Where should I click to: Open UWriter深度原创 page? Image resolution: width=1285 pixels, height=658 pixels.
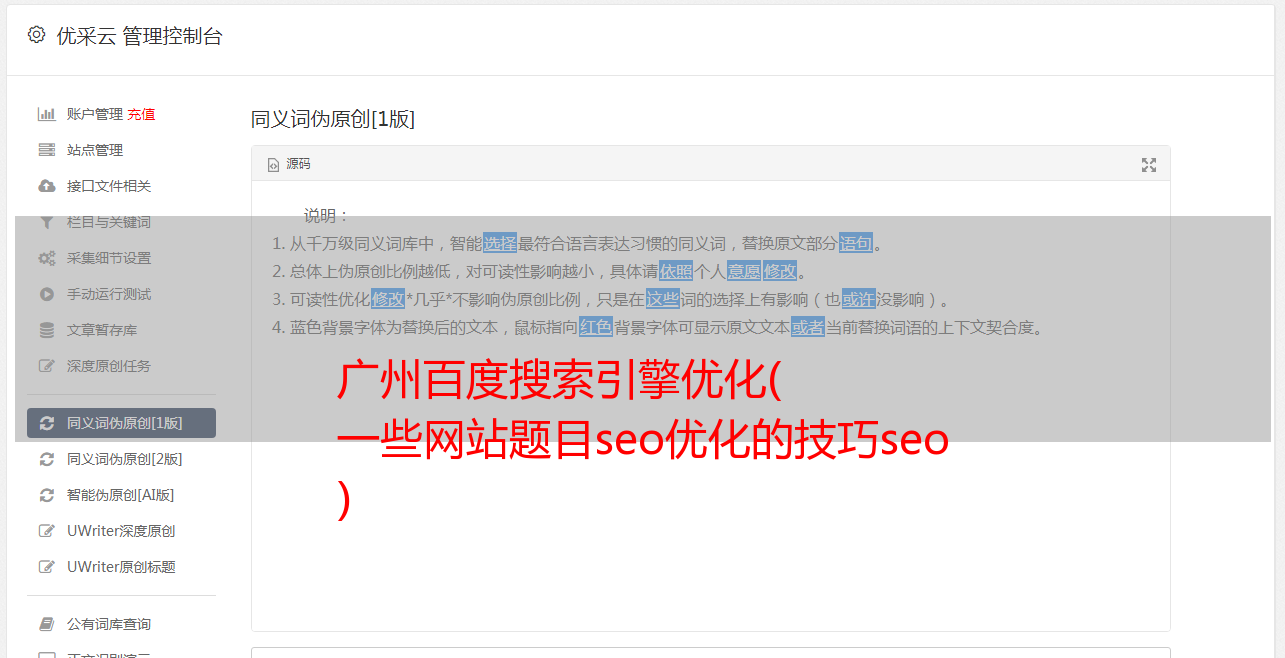point(121,531)
